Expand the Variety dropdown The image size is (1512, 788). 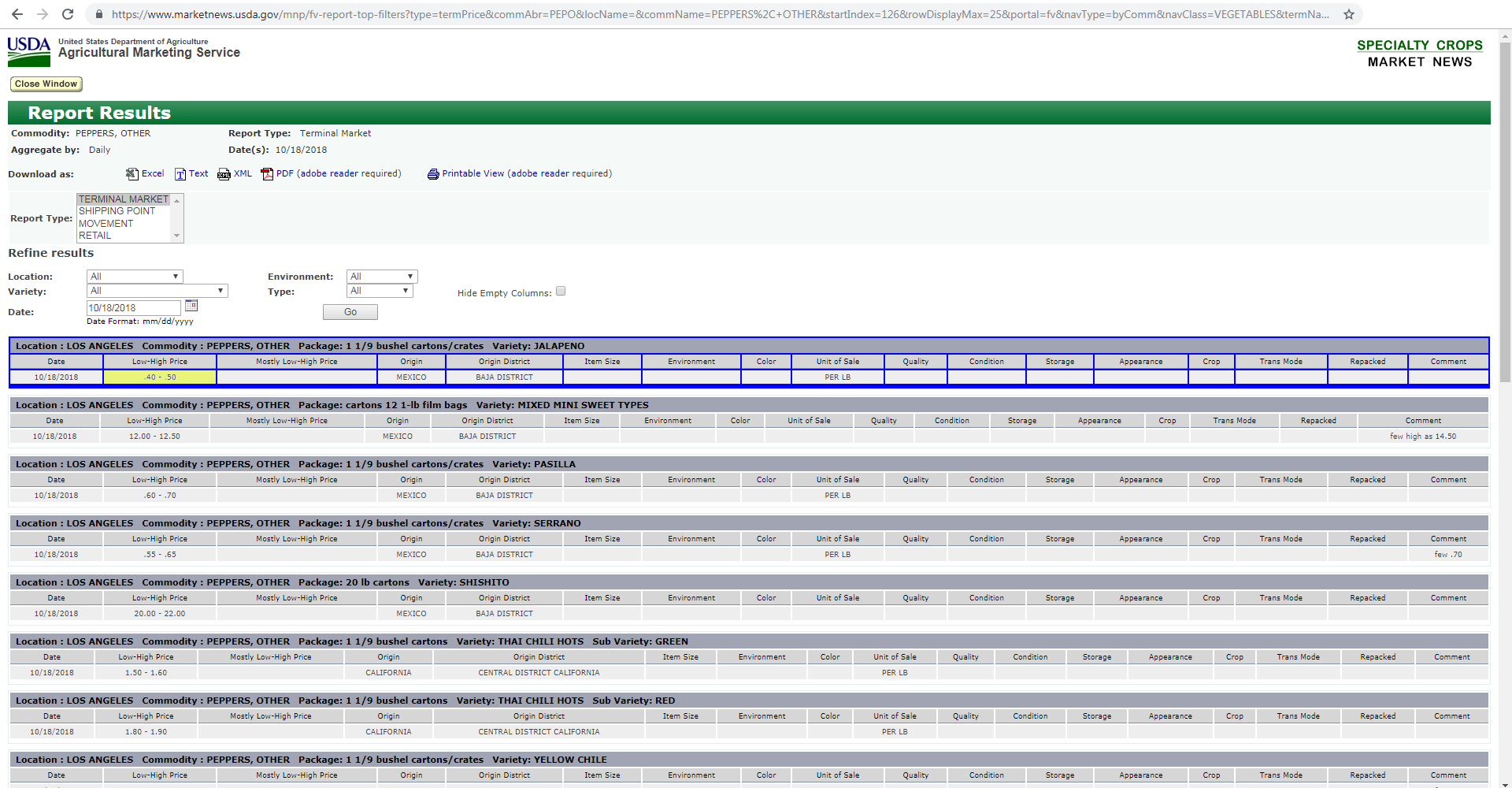[157, 291]
